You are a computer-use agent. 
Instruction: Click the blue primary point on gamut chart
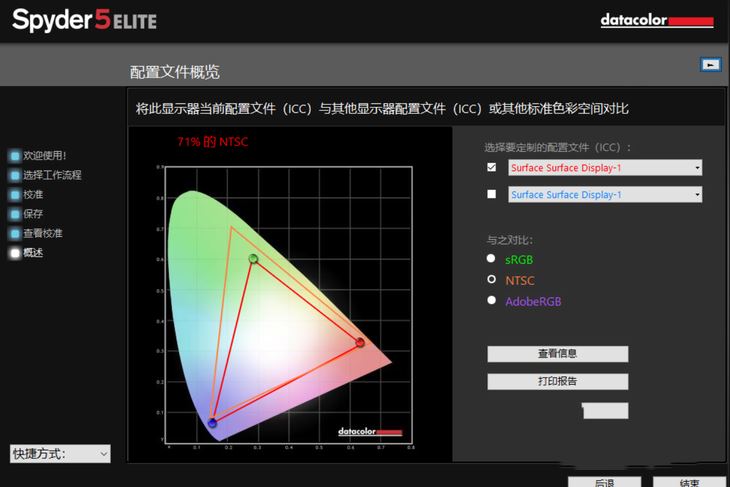click(x=212, y=423)
